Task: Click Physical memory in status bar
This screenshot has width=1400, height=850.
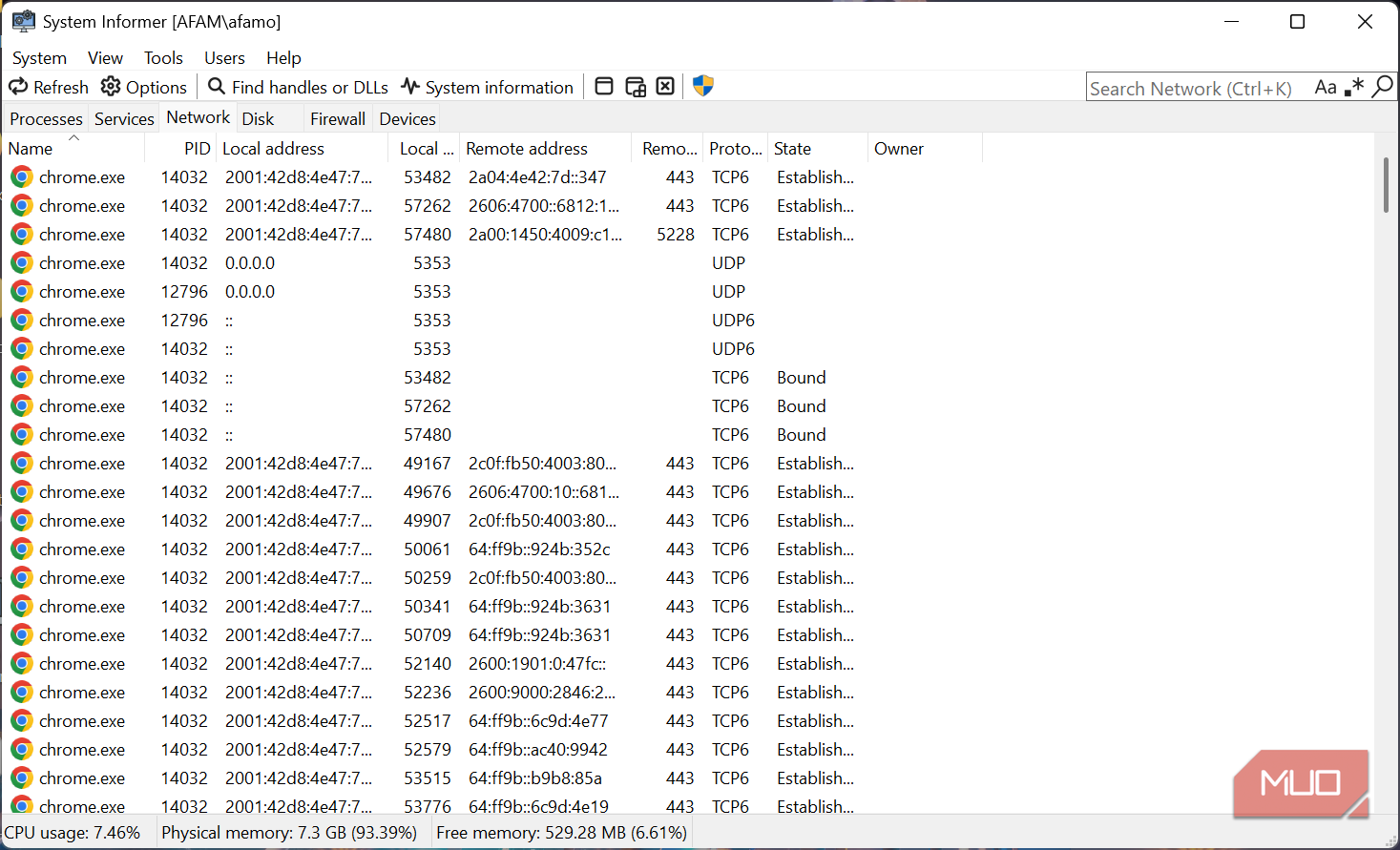Action: point(289,833)
